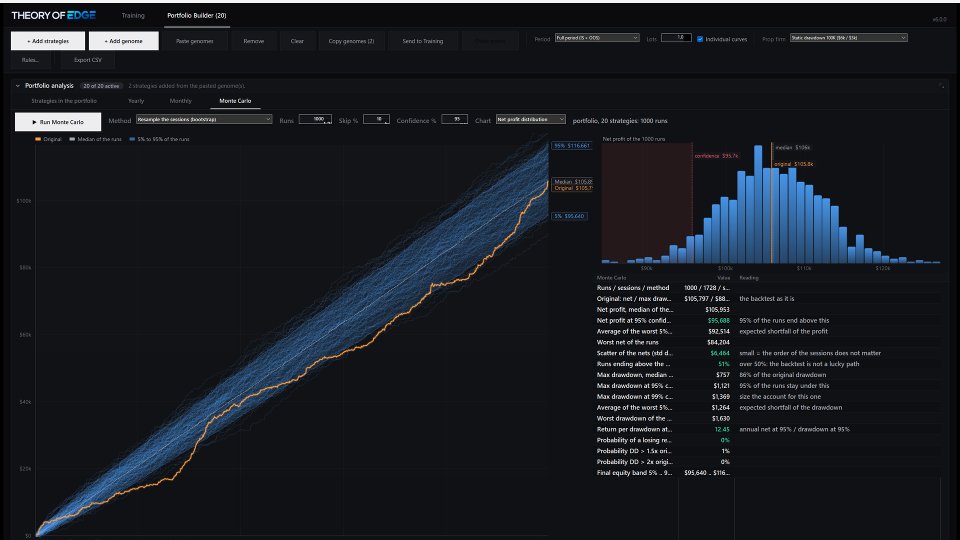Focus the Runs input field
Screen dimensions: 960x540
tap(315, 119)
